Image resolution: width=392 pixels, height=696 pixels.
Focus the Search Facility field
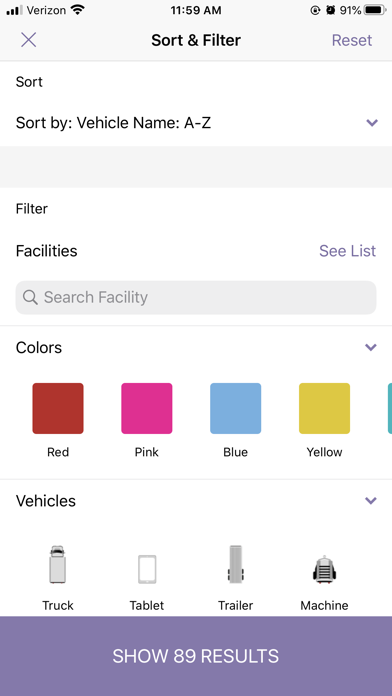(196, 297)
